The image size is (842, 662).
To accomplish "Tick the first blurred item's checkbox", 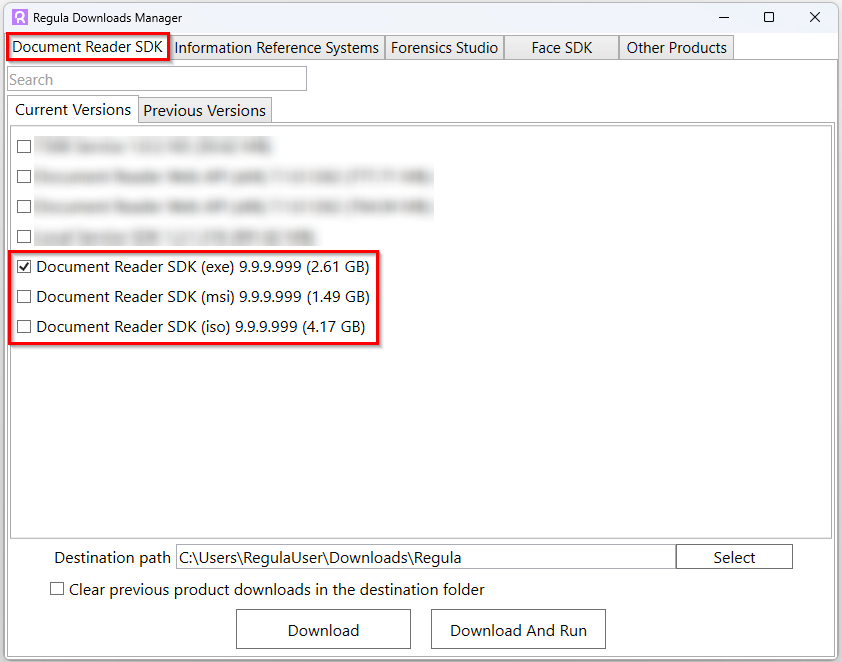I will (x=24, y=146).
